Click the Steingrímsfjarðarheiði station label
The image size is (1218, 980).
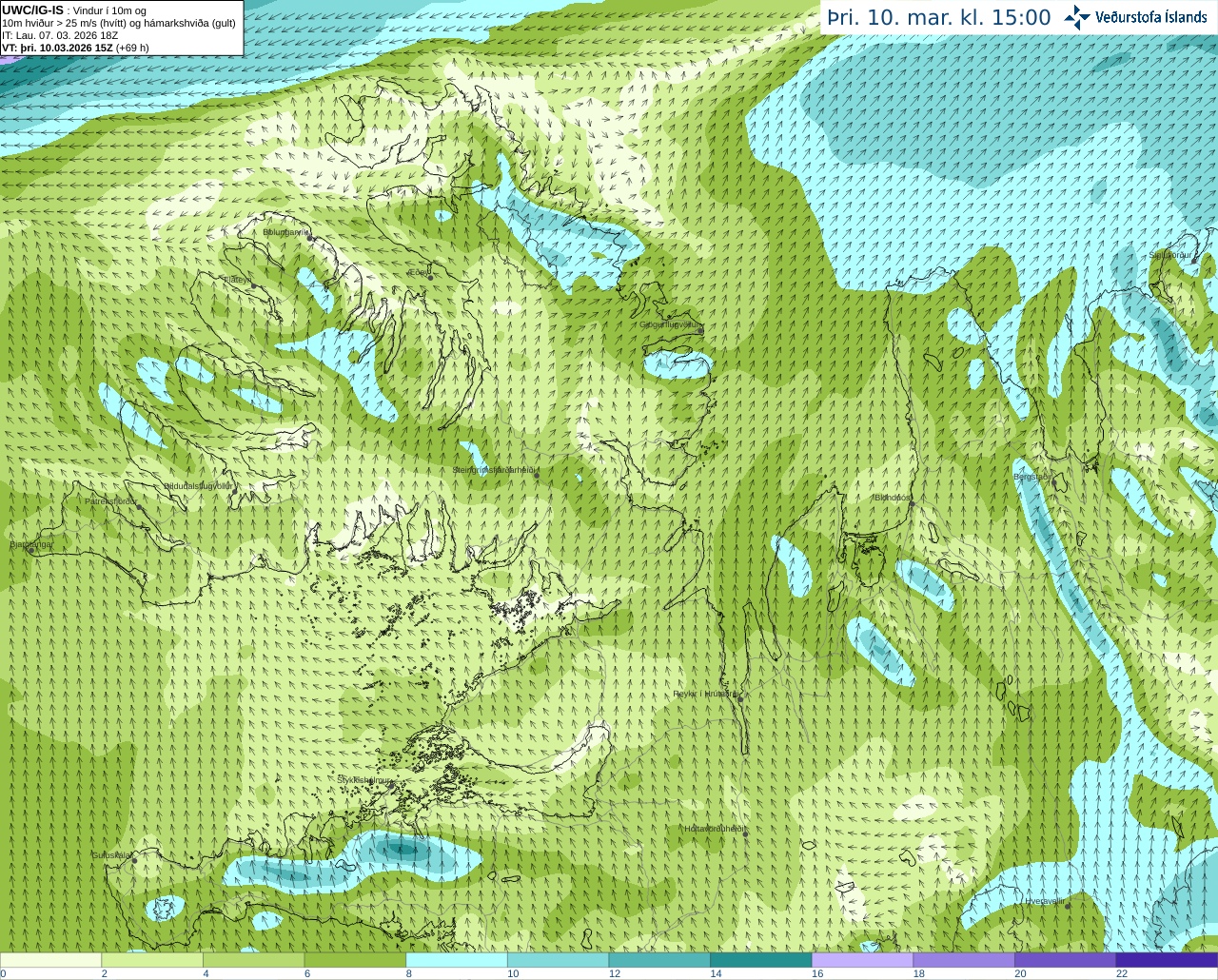coord(493,470)
